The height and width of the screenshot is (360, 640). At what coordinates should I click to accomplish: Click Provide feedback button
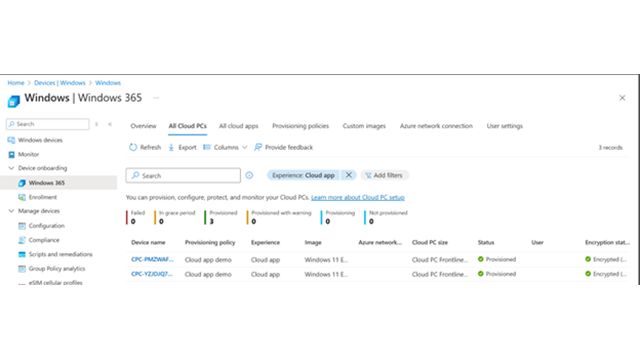point(283,147)
